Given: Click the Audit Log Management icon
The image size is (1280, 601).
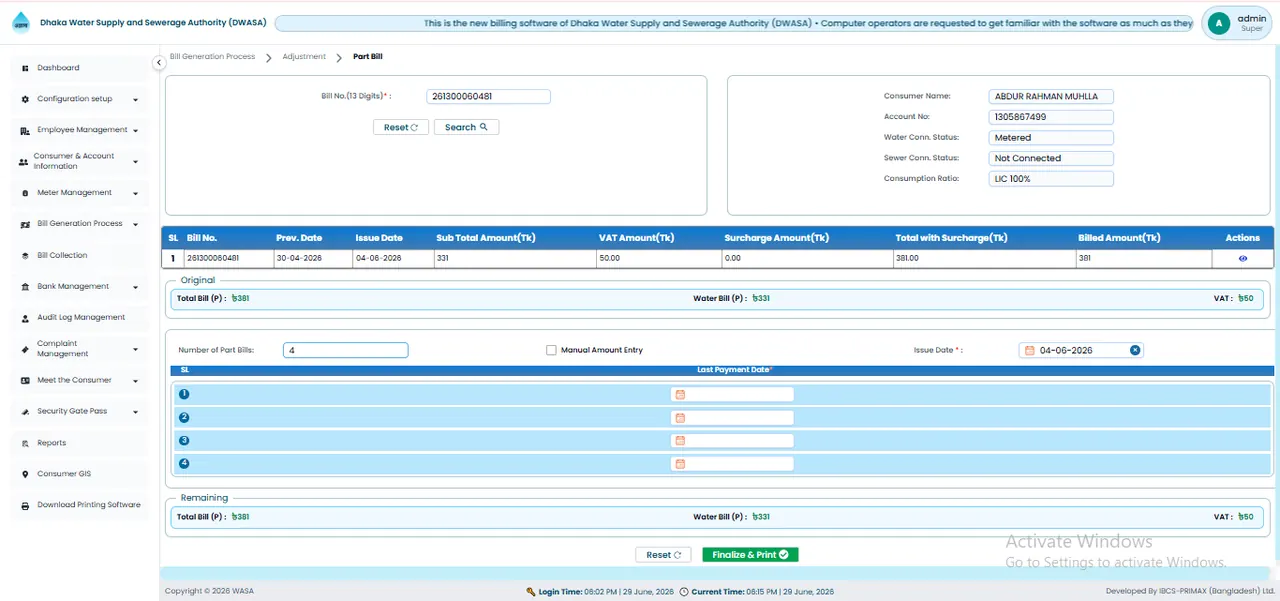Looking at the screenshot, I should point(25,318).
